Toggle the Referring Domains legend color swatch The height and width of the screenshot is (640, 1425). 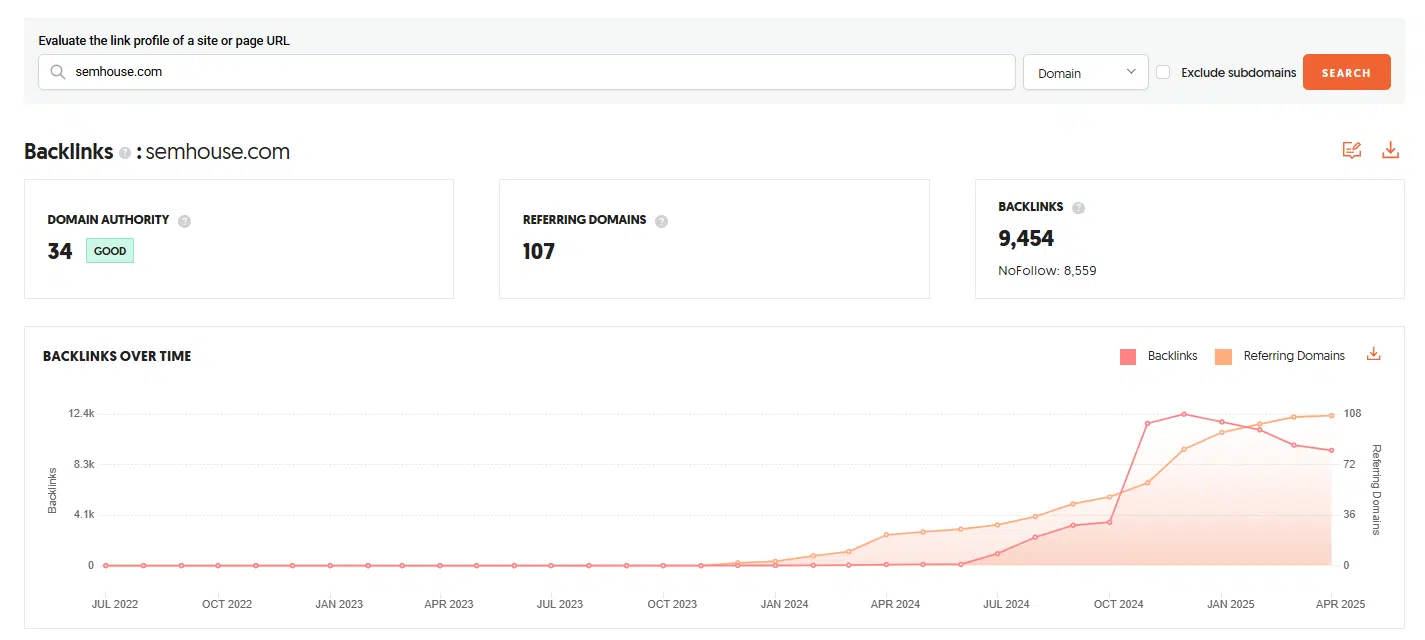click(1223, 356)
